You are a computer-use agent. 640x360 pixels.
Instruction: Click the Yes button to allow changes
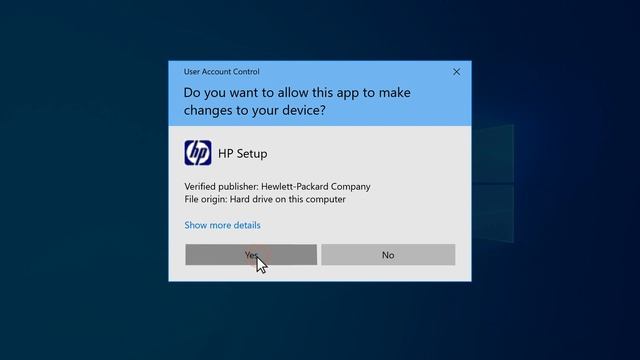click(251, 255)
